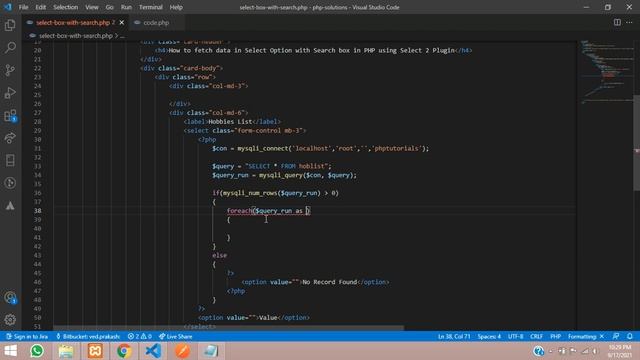Open the Help menu
640x360 pixels.
[x=176, y=7]
